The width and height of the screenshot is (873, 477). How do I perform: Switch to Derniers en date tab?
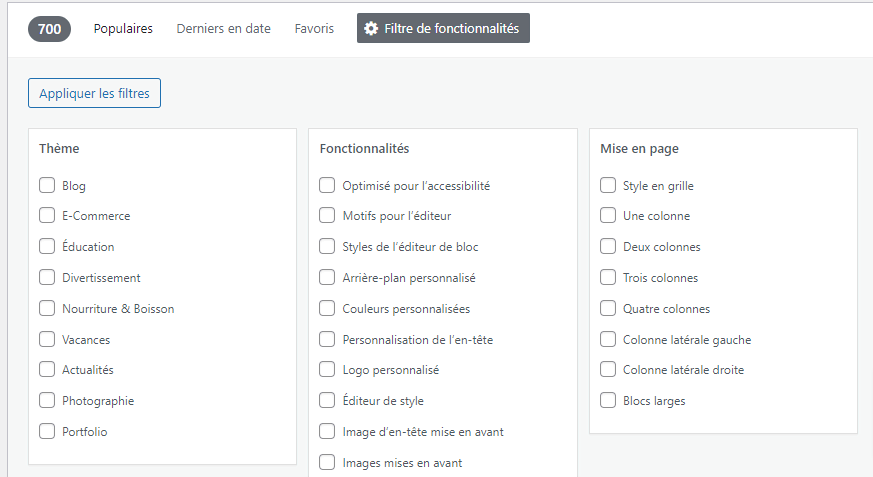[223, 29]
